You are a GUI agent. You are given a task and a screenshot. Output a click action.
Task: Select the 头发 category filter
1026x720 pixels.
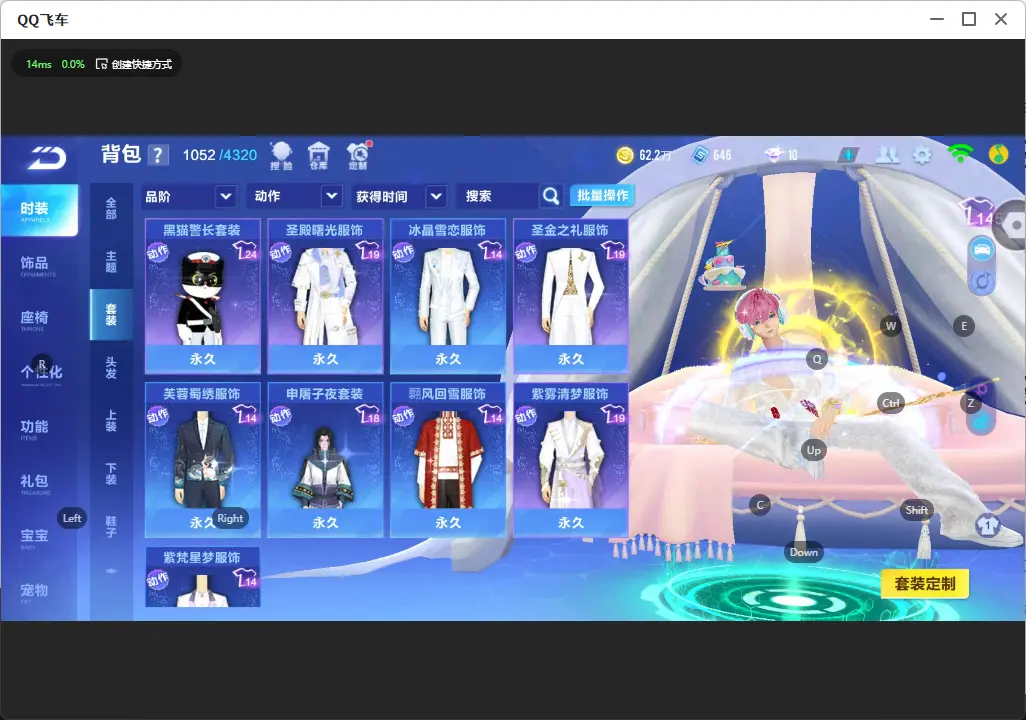pos(111,368)
